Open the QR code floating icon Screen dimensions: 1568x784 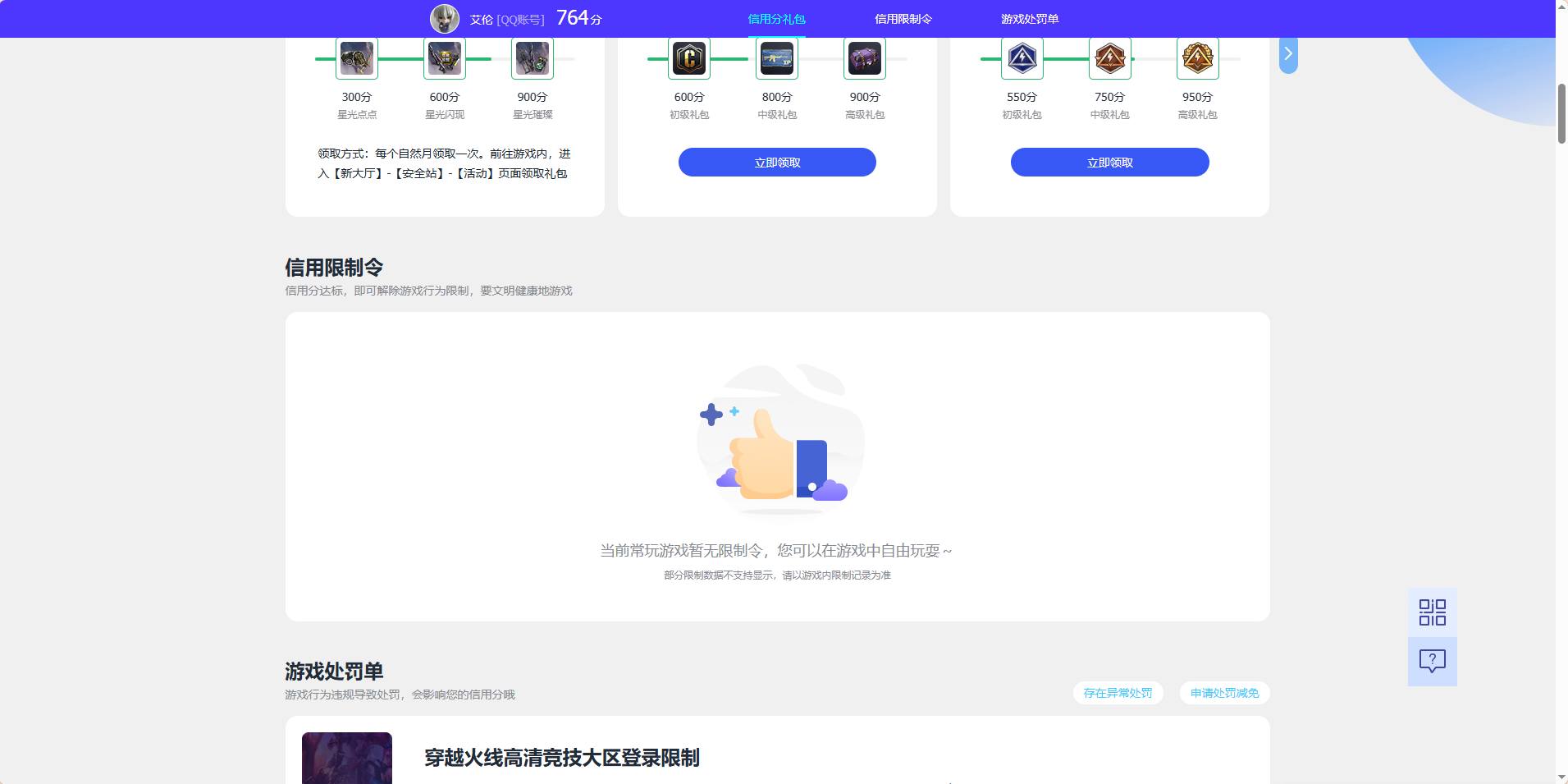[1433, 612]
